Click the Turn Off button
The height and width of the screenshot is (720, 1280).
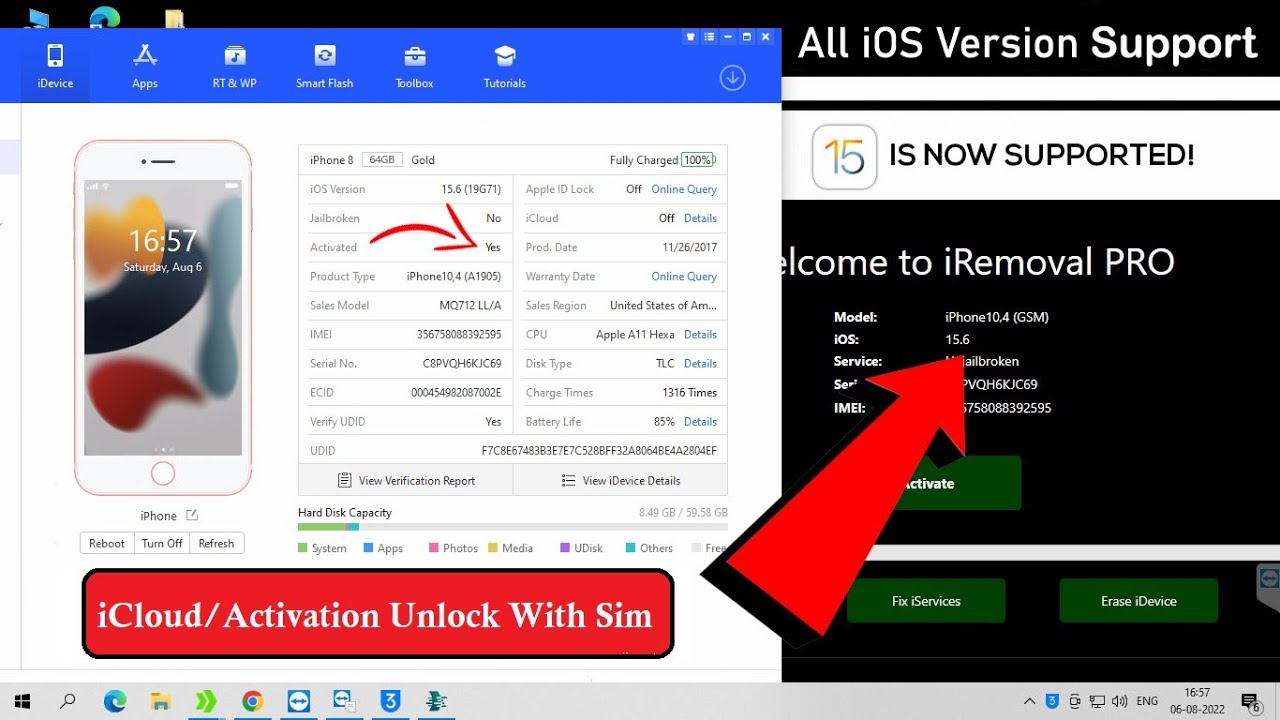point(162,543)
